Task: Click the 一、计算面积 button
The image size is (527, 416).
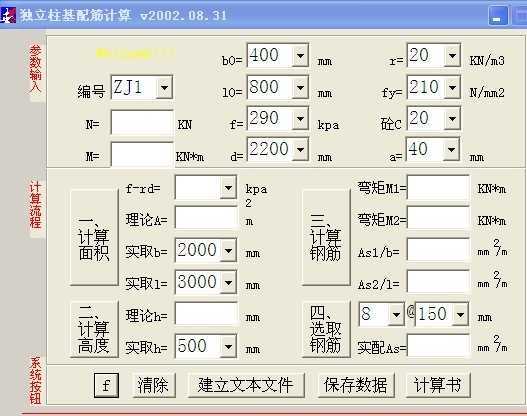Action: tap(94, 238)
